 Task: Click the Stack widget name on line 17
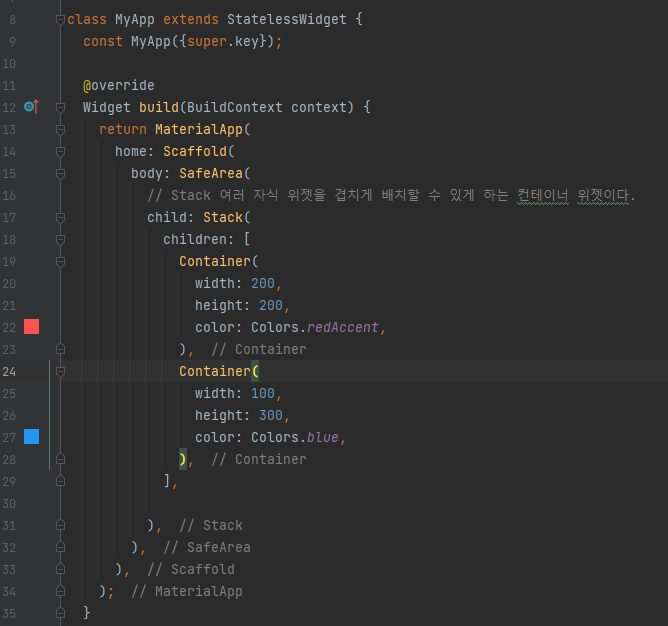(x=223, y=218)
